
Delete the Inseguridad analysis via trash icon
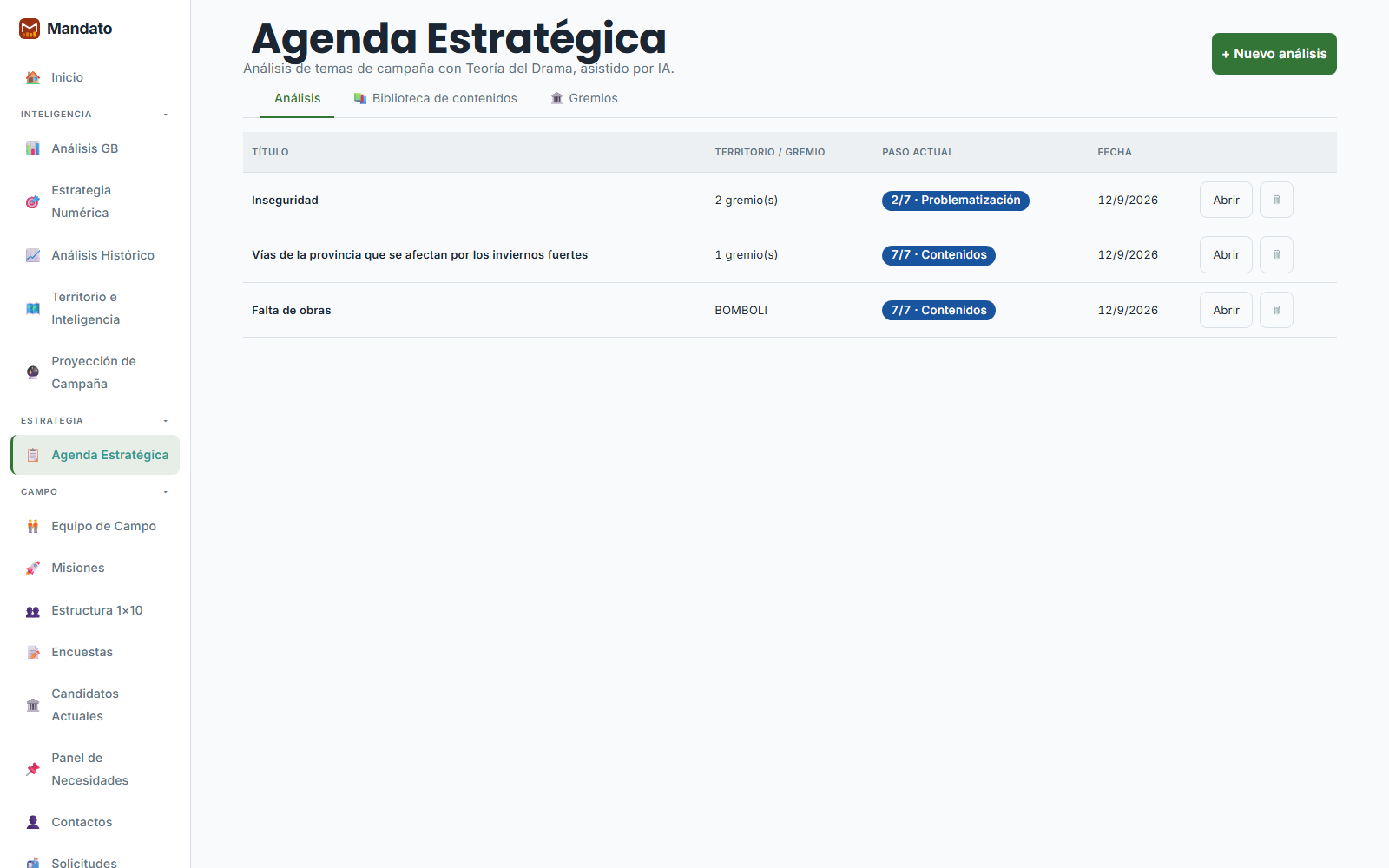(x=1276, y=200)
